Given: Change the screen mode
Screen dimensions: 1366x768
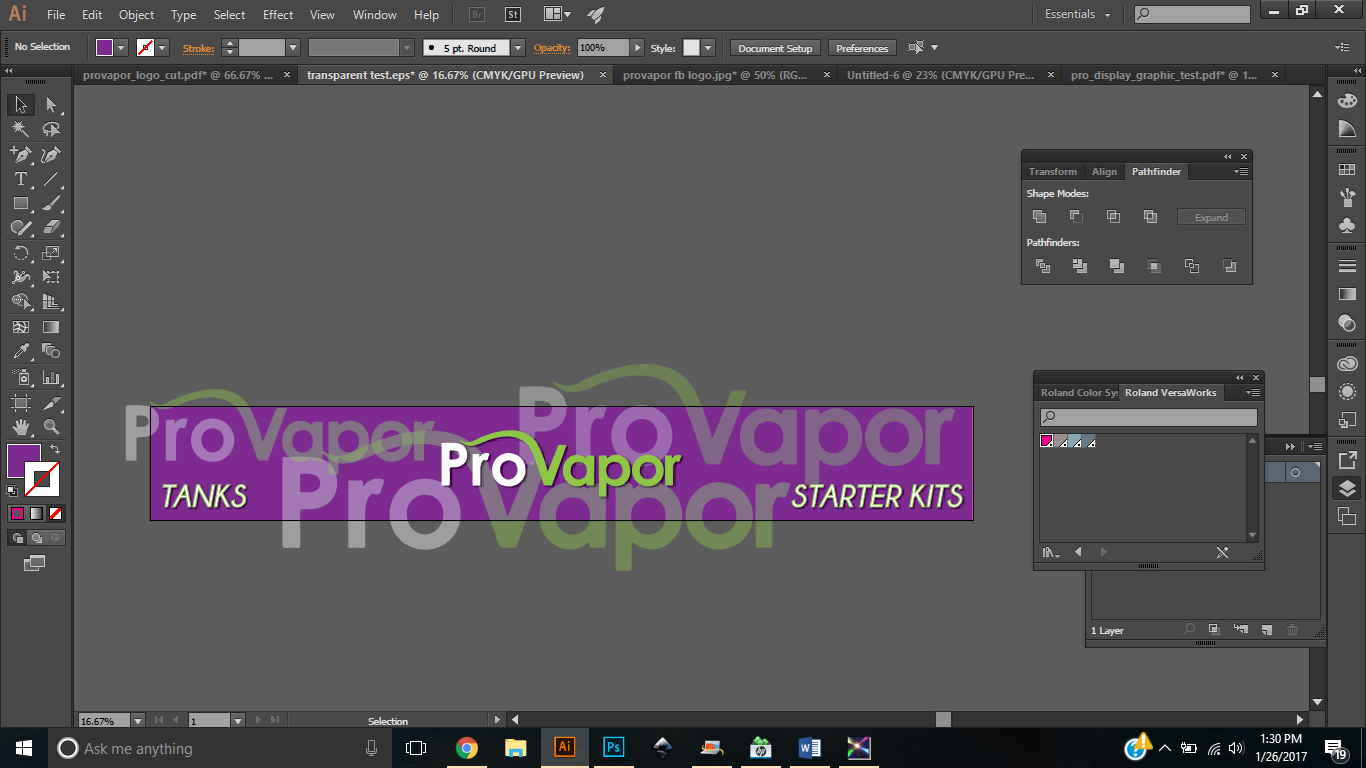Looking at the screenshot, I should coord(35,563).
